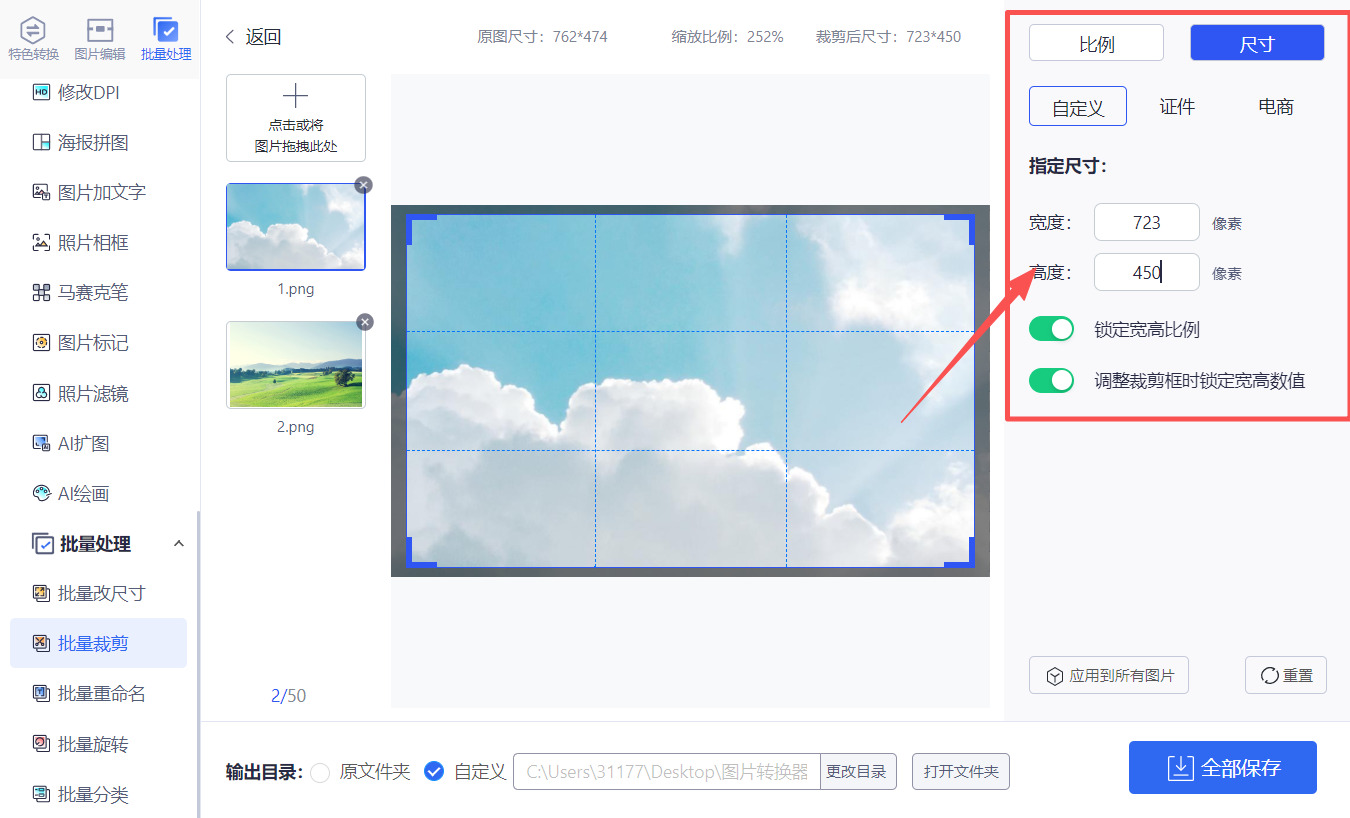The image size is (1350, 818).
Task: Select the 图片加文字 tool icon
Action: click(41, 192)
